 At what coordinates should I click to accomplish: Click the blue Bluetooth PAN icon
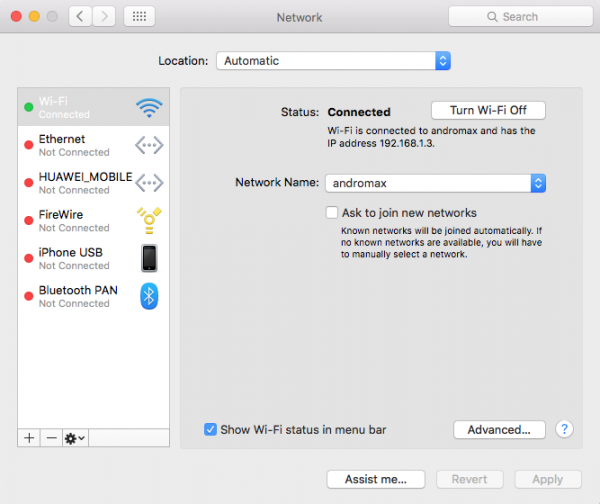149,296
